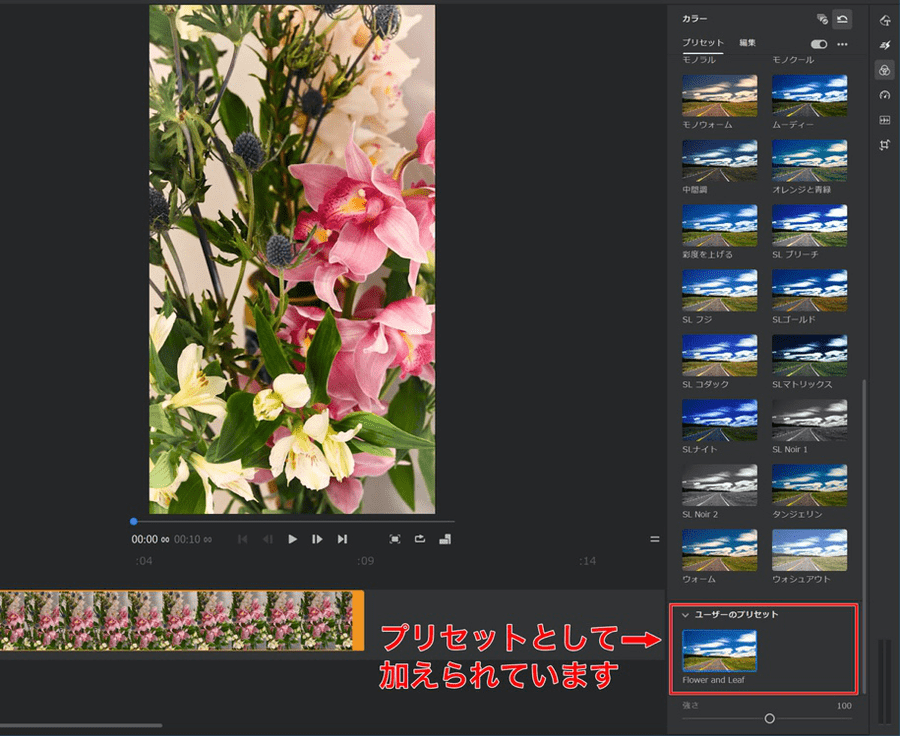Image resolution: width=900 pixels, height=736 pixels.
Task: Apply the SL Noir 1 preset
Action: coord(809,420)
